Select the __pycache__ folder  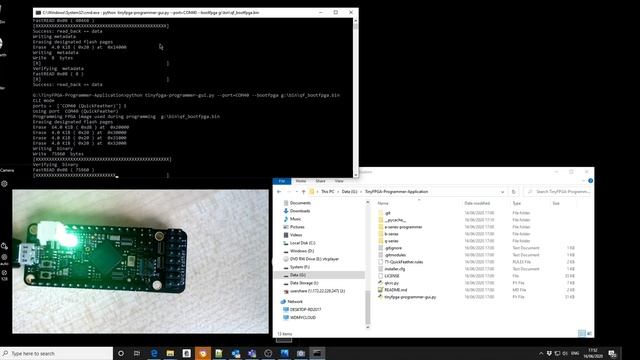pyautogui.click(x=395, y=220)
